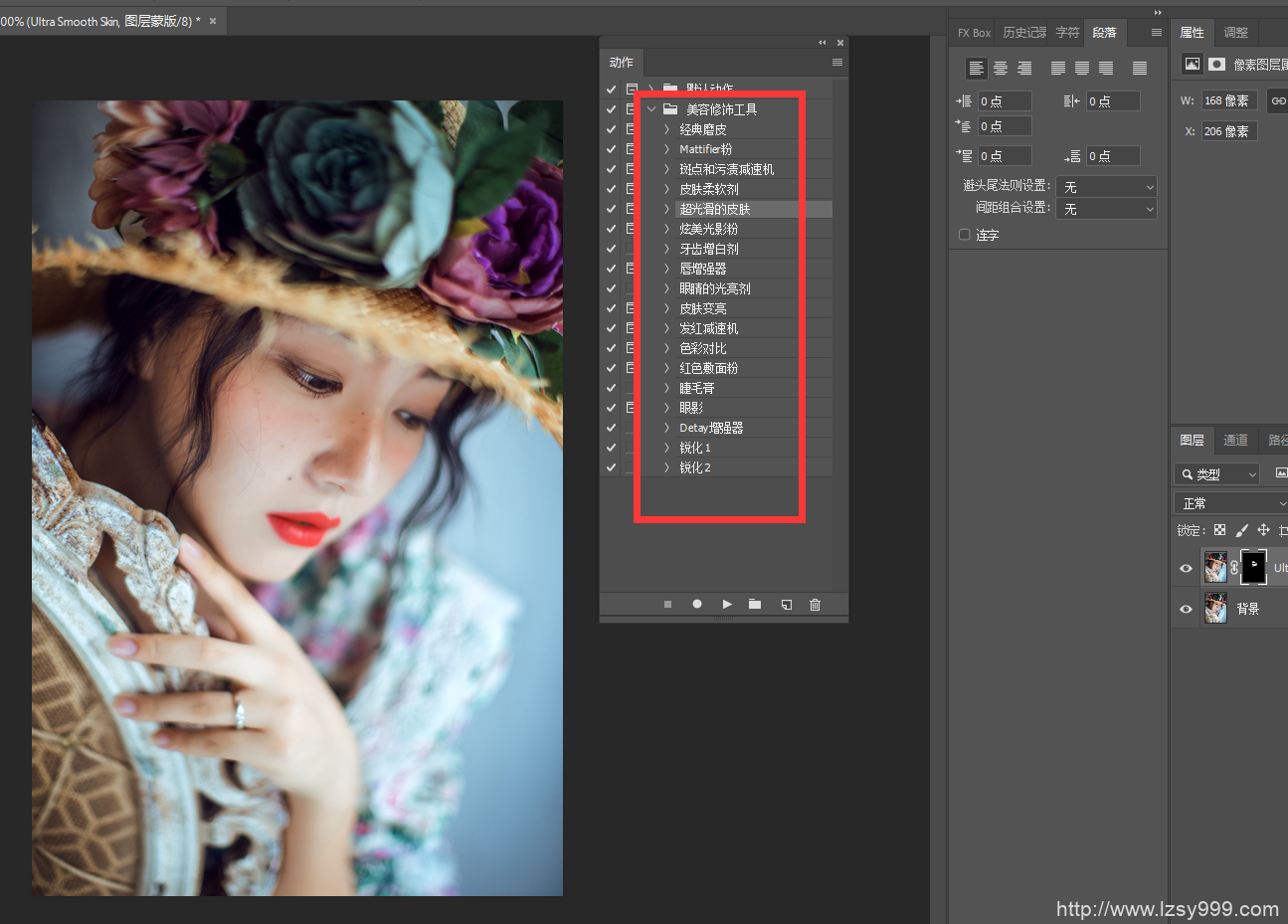1288x924 pixels.
Task: Expand the 经典磨皮 action
Action: 666,129
